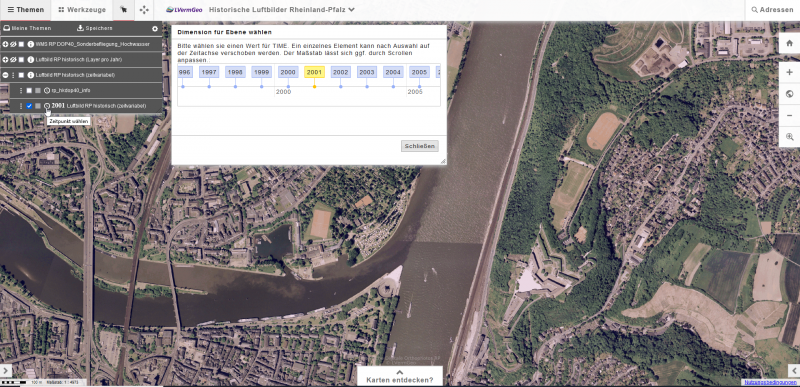The image size is (800, 387).
Task: Open Historische Luftbilder Rheinland-Pfalz dropdown
Action: tap(282, 10)
